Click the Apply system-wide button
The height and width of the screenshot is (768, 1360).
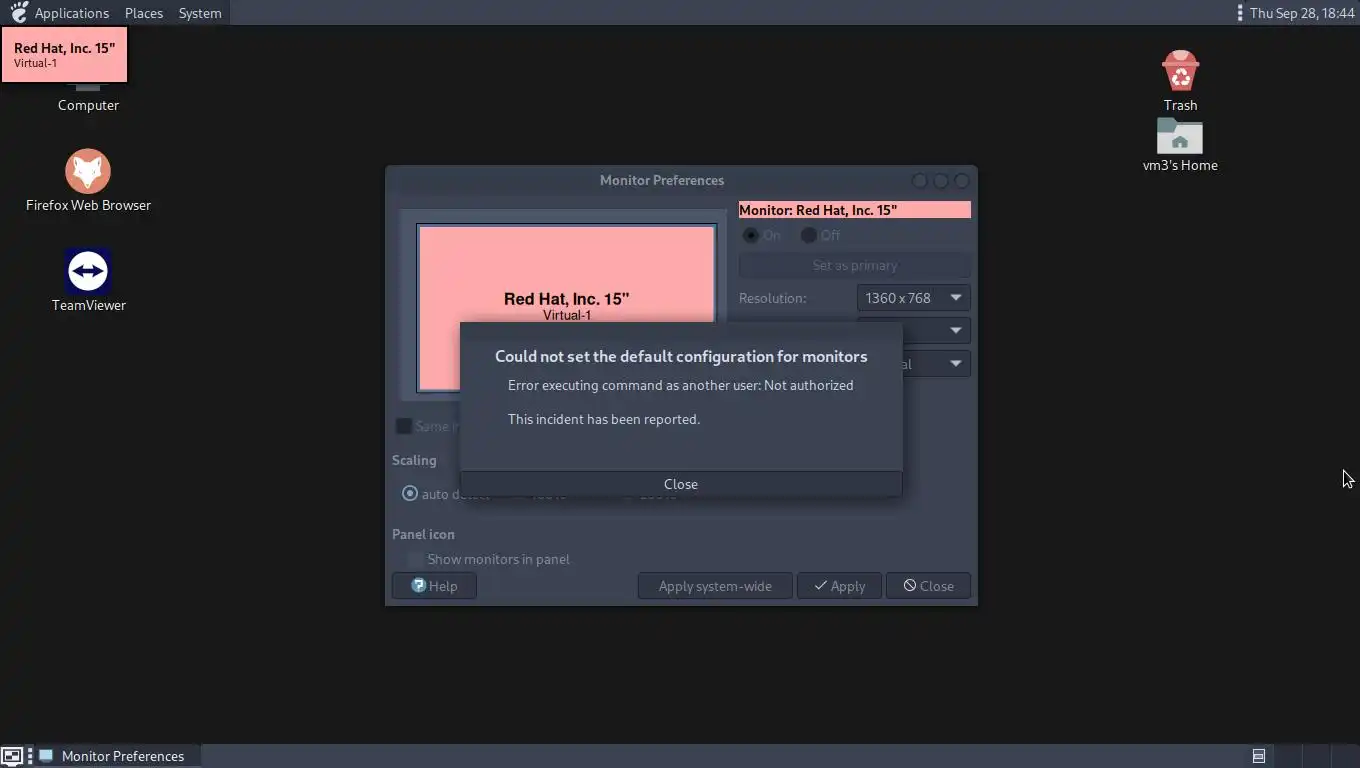pos(715,586)
